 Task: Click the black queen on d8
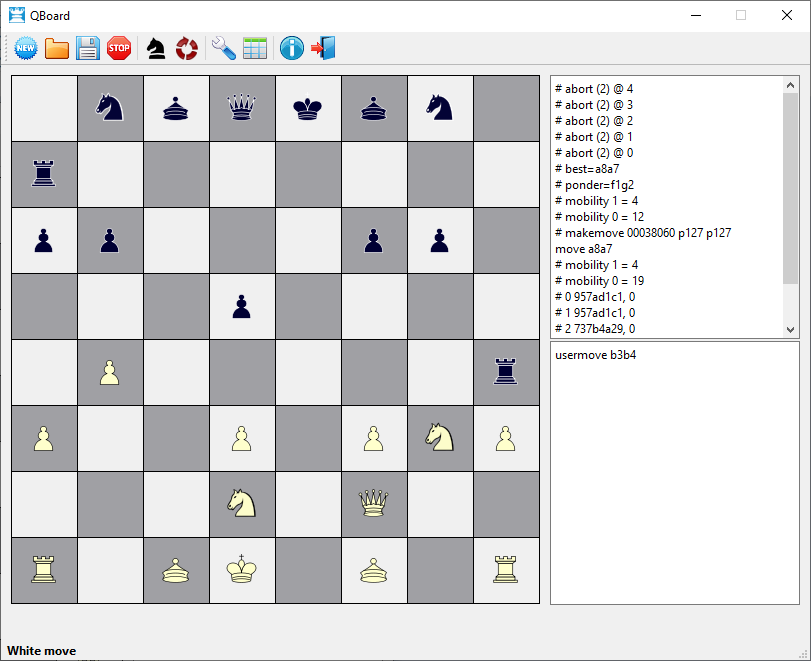[242, 108]
